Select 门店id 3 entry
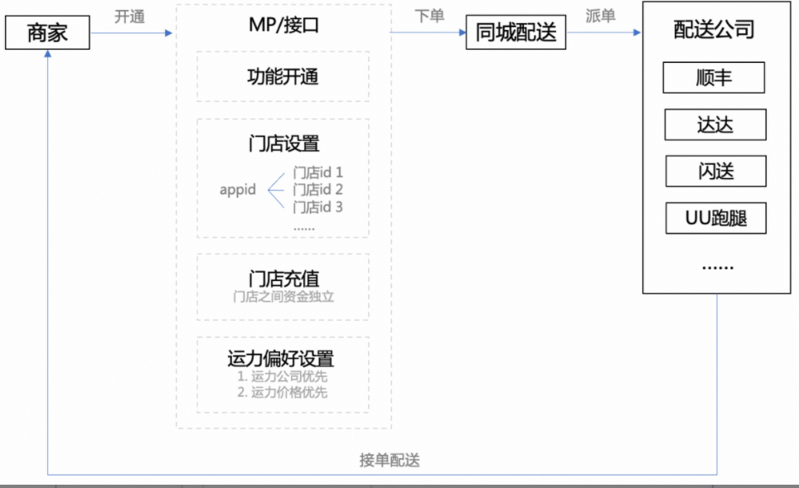 [x=318, y=207]
